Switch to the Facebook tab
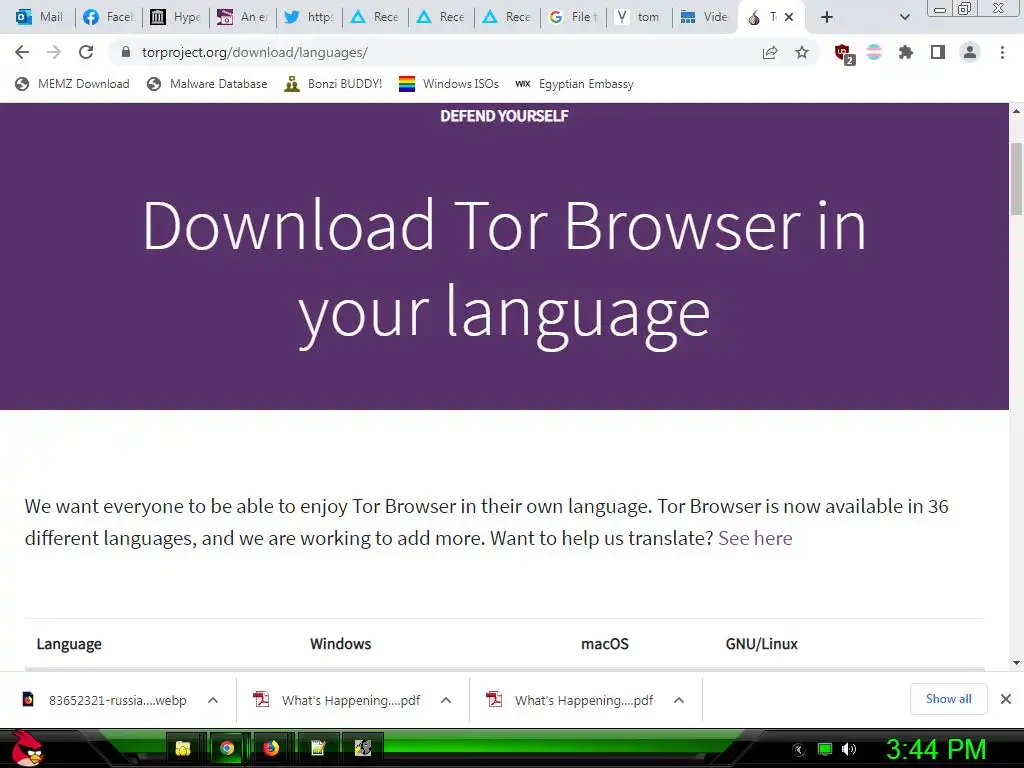Viewport: 1024px width, 768px height. click(108, 17)
